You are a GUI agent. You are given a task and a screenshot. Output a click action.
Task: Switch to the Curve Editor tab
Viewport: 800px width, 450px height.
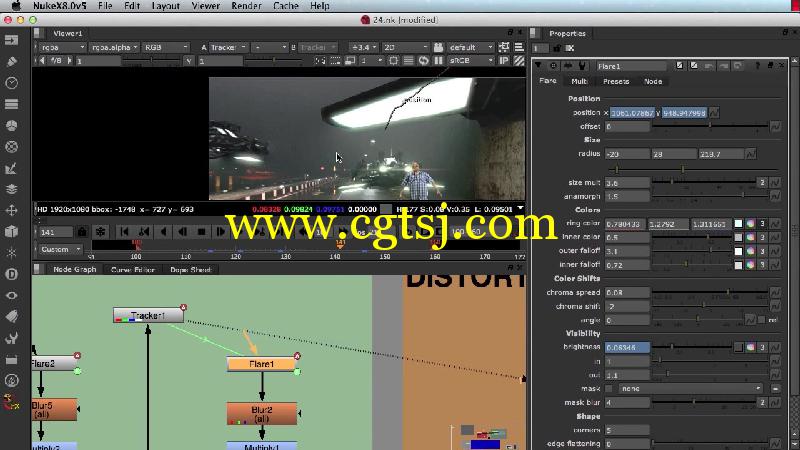click(x=133, y=269)
